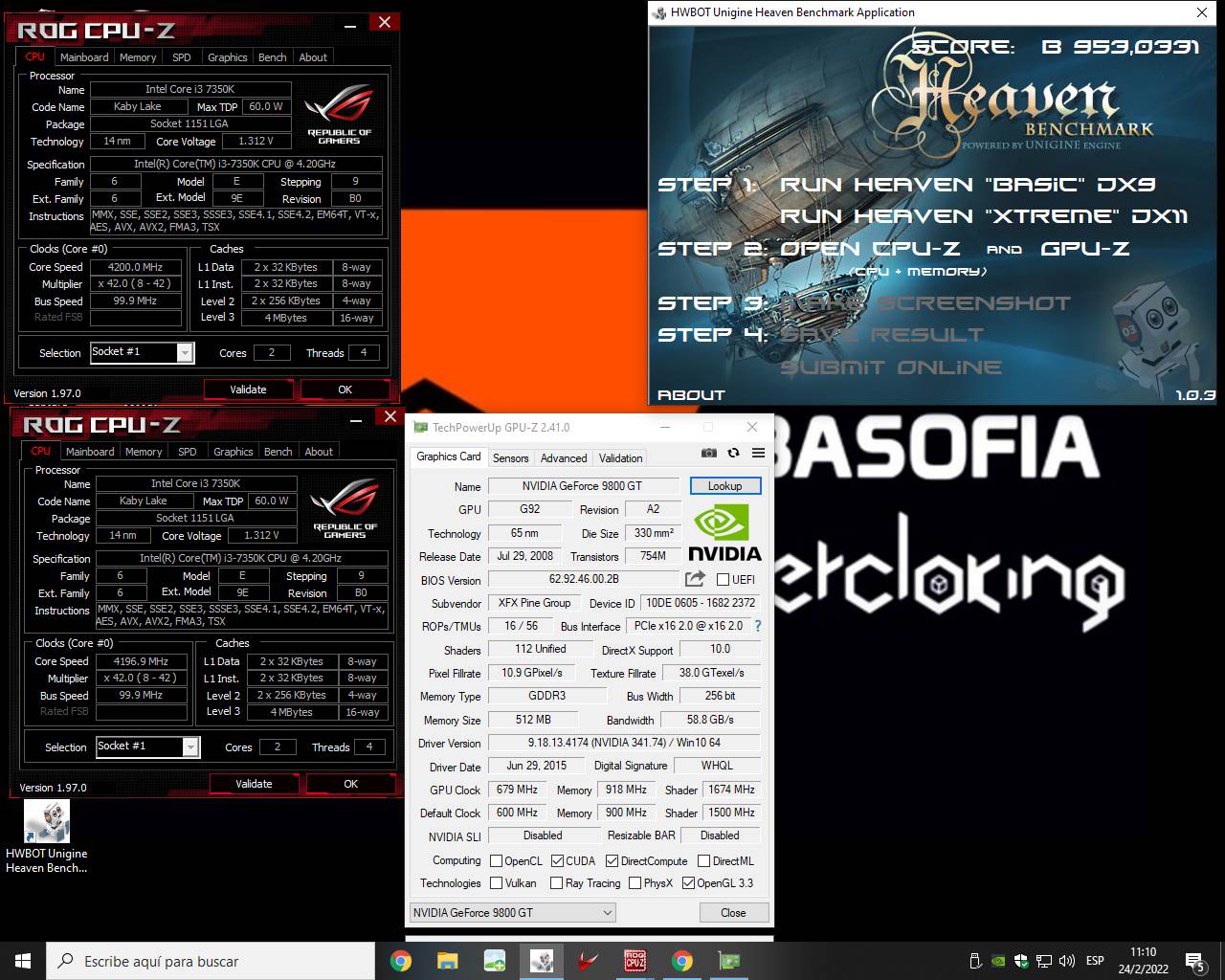Click Validate in upper CPU-Z window

(x=248, y=390)
